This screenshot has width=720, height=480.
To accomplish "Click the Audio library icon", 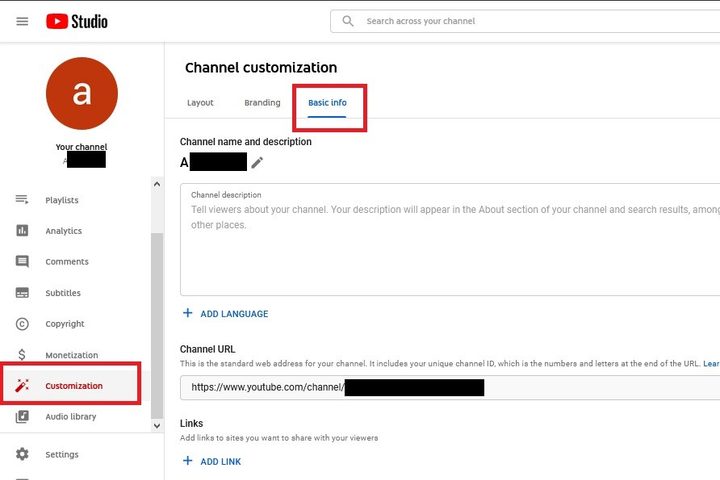I will tap(22, 417).
